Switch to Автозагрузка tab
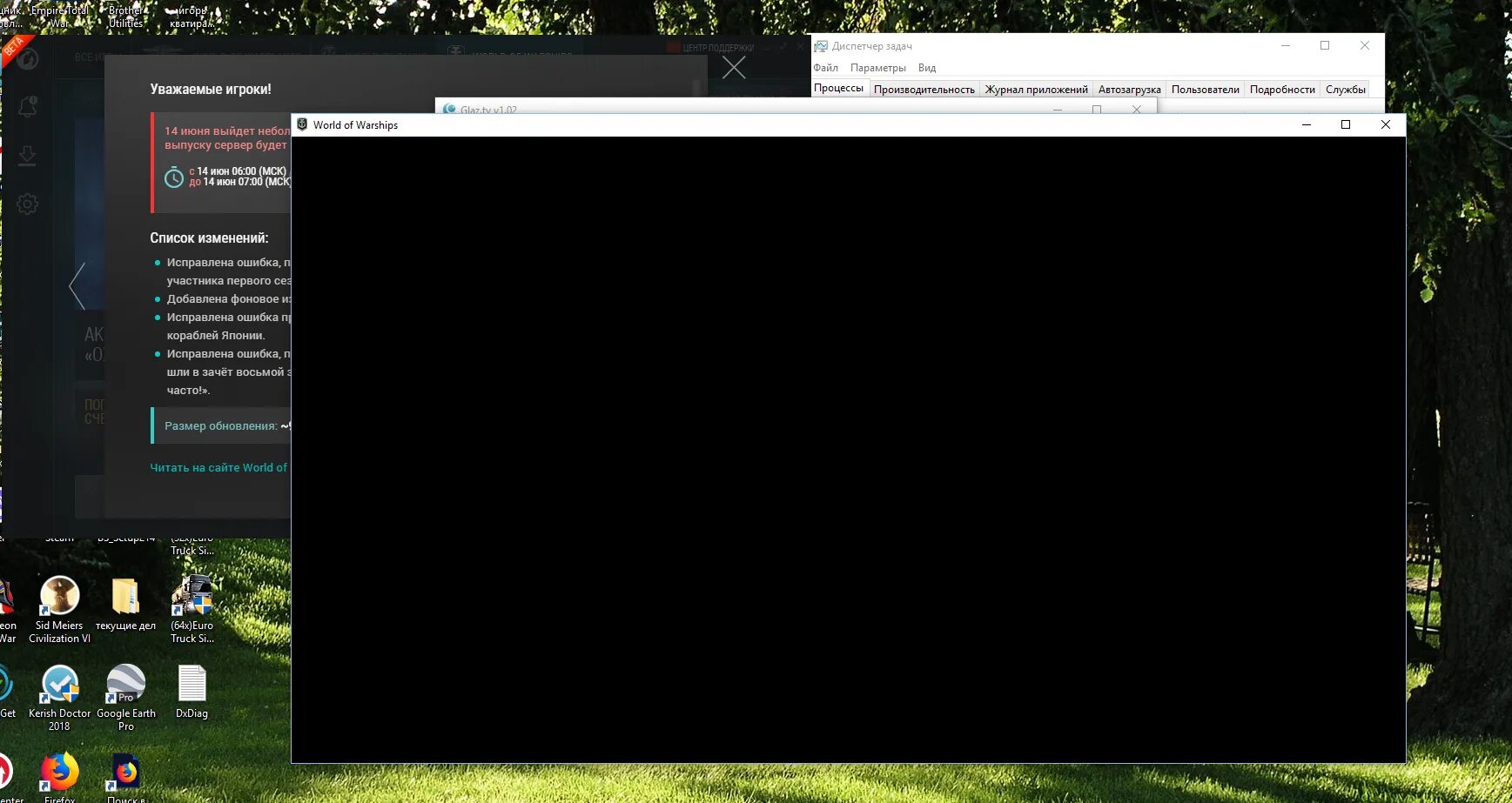This screenshot has width=1512, height=803. click(1130, 90)
